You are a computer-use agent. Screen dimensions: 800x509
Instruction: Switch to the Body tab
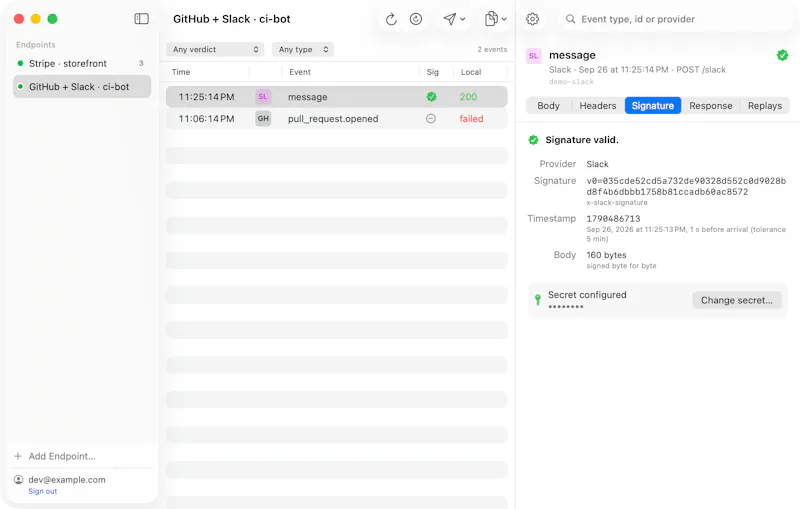point(548,106)
